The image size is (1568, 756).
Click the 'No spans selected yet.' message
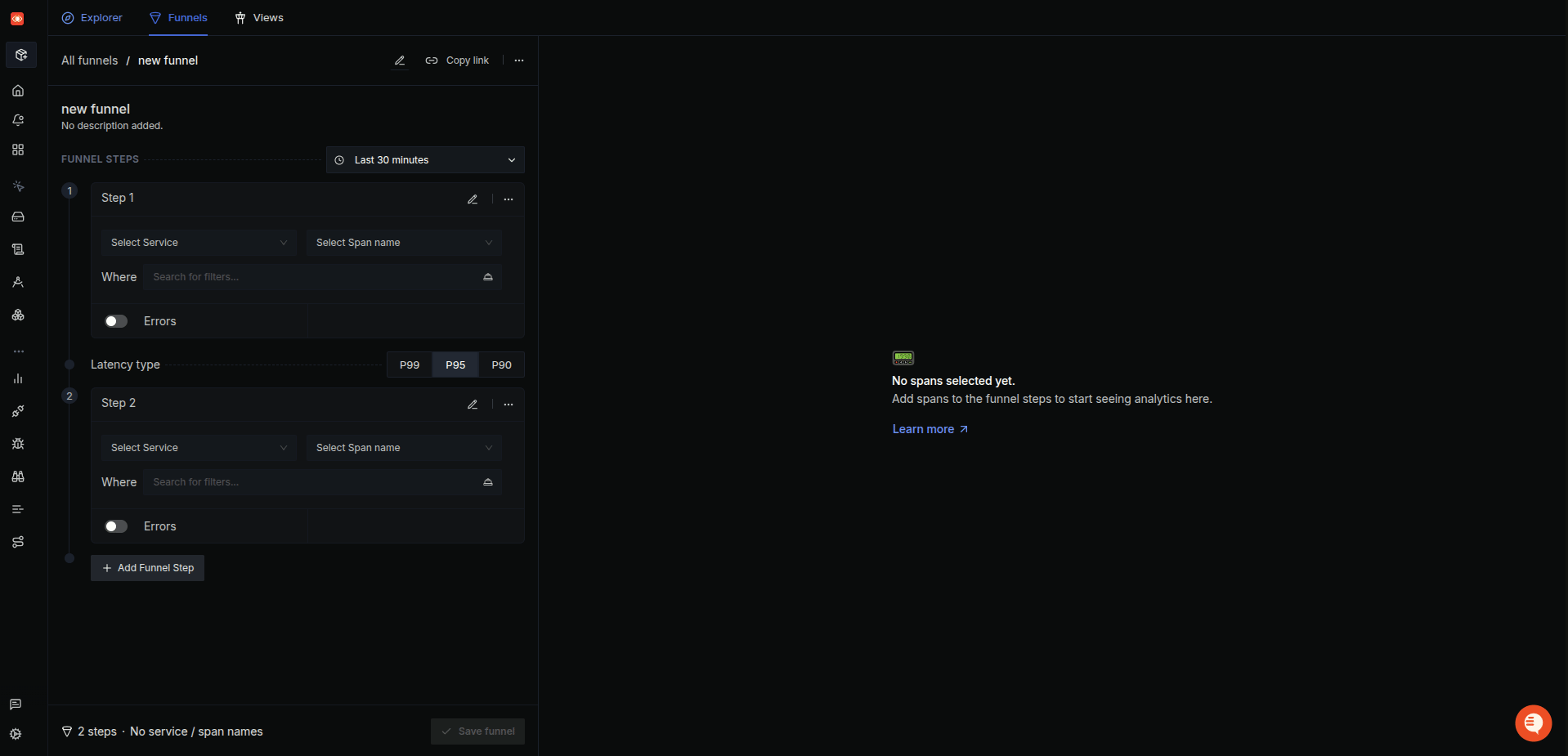[953, 381]
